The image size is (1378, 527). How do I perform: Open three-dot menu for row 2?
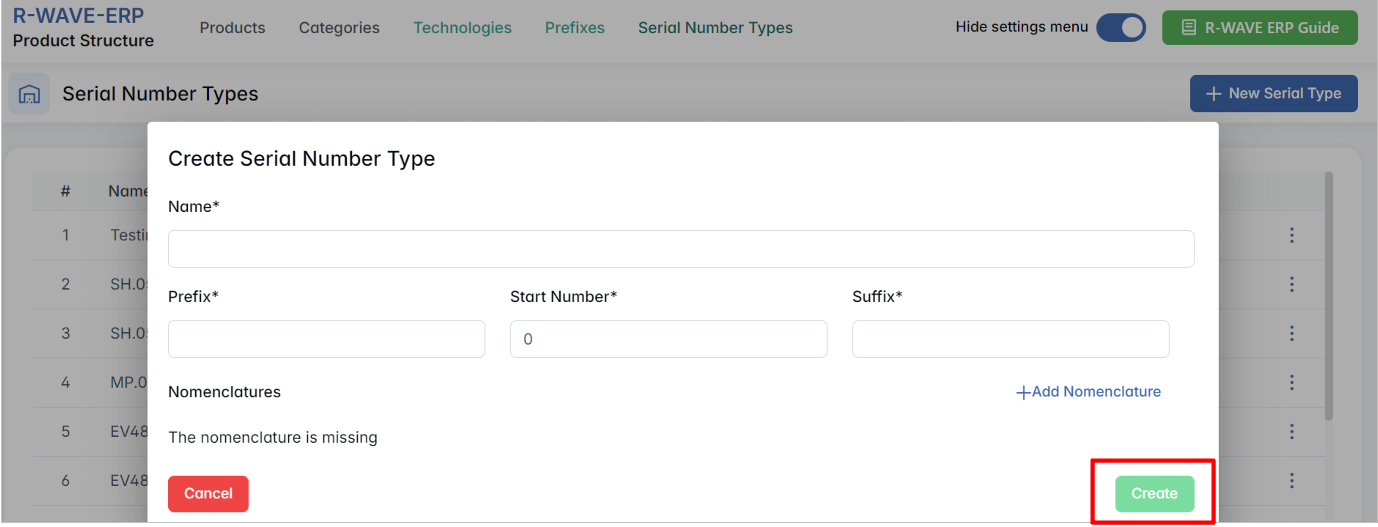point(1291,284)
